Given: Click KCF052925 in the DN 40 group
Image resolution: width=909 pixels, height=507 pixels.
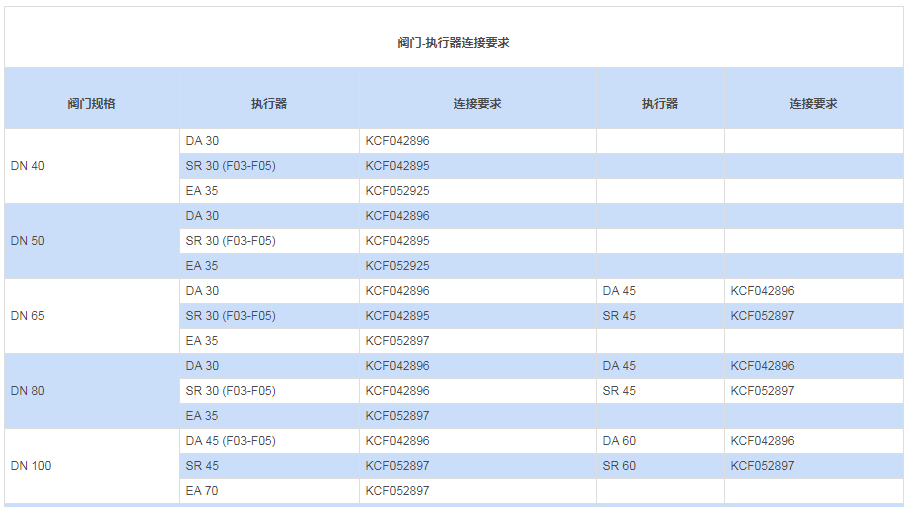Looking at the screenshot, I should pyautogui.click(x=397, y=191).
